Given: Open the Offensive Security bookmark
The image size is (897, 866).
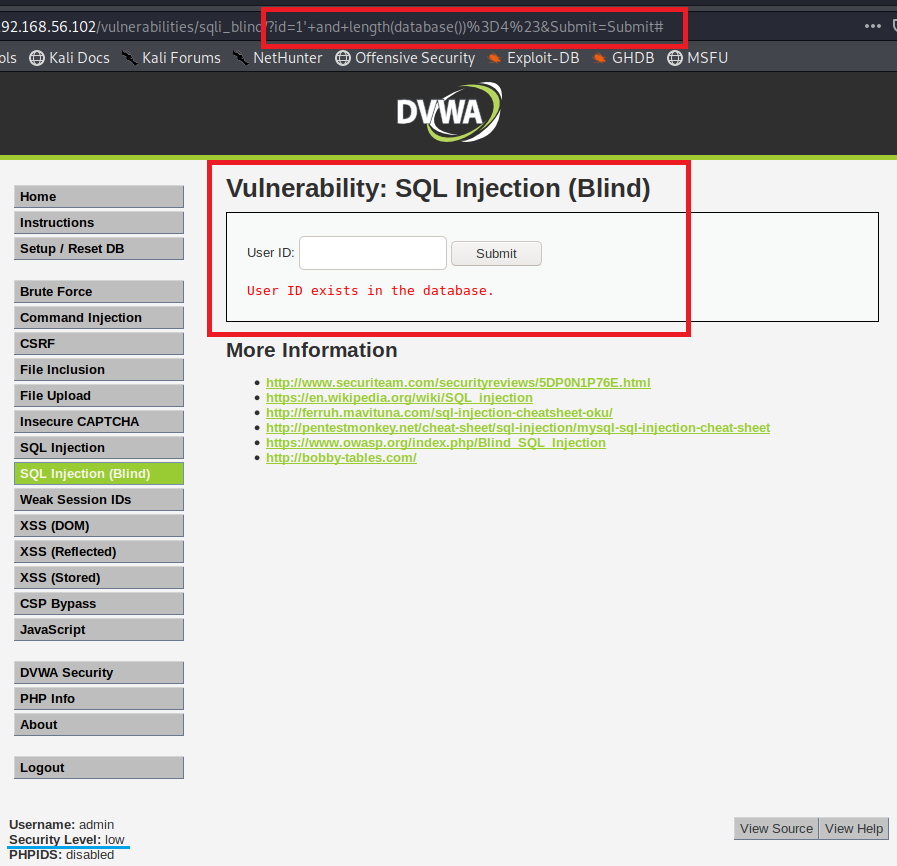Looking at the screenshot, I should point(405,58).
